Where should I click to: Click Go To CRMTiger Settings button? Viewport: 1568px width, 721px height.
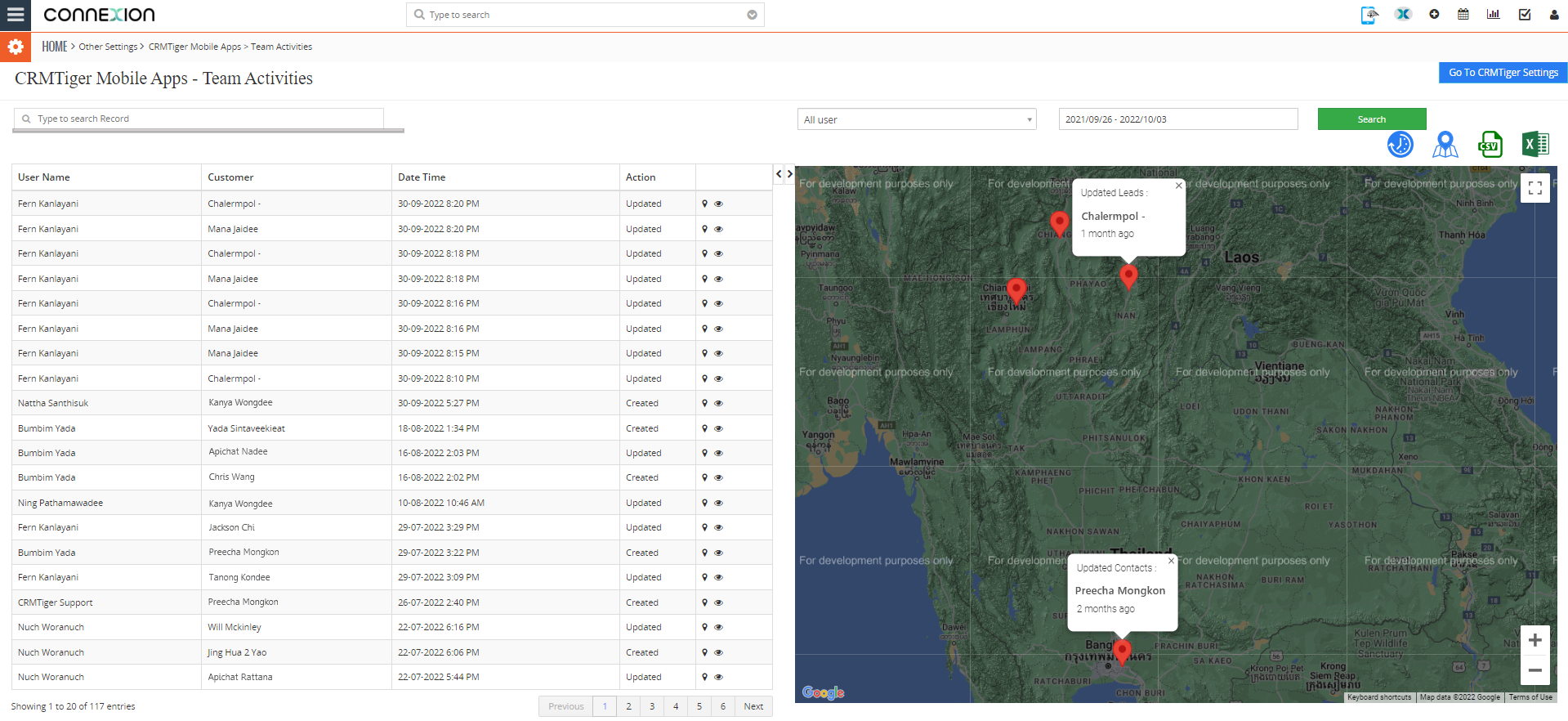[1503, 73]
